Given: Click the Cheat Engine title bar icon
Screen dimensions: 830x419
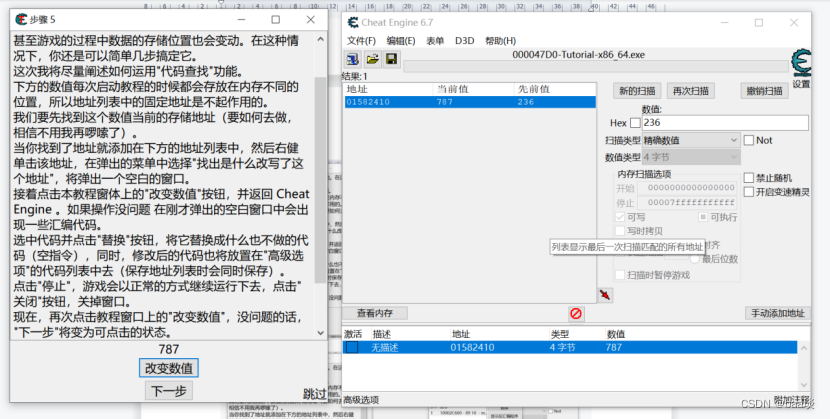Looking at the screenshot, I should [353, 22].
